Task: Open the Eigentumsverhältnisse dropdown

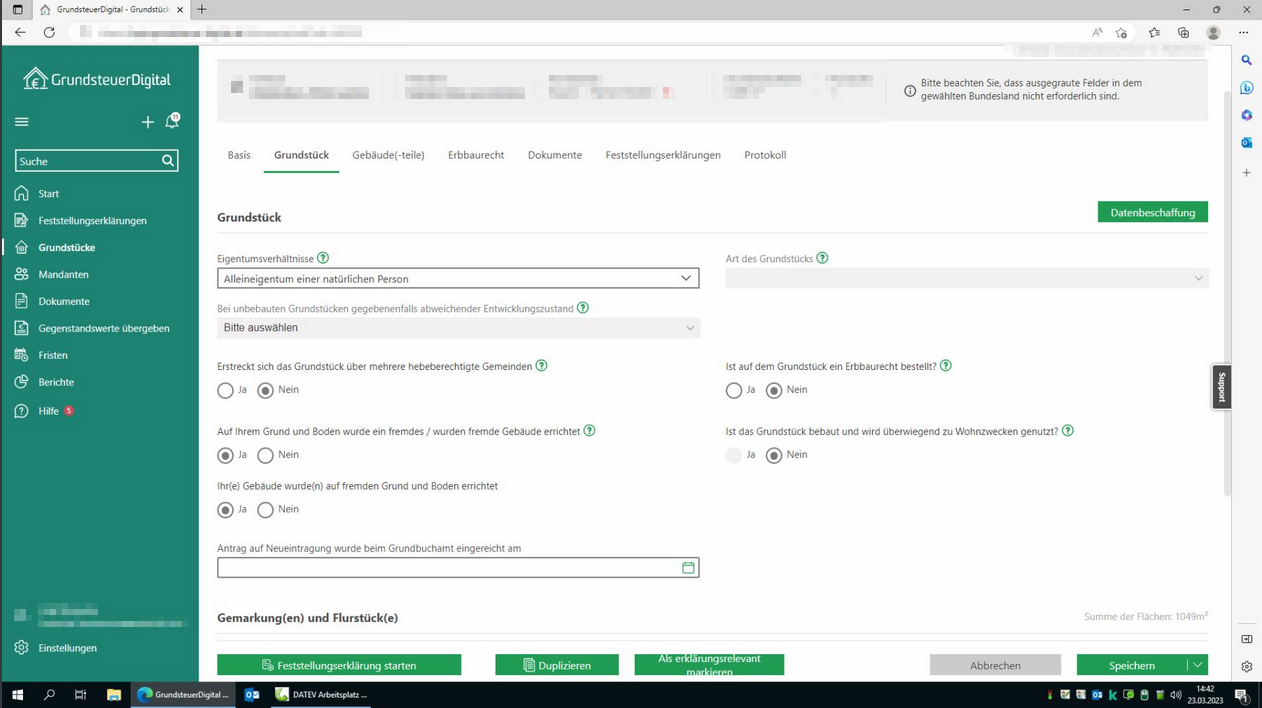Action: [458, 278]
